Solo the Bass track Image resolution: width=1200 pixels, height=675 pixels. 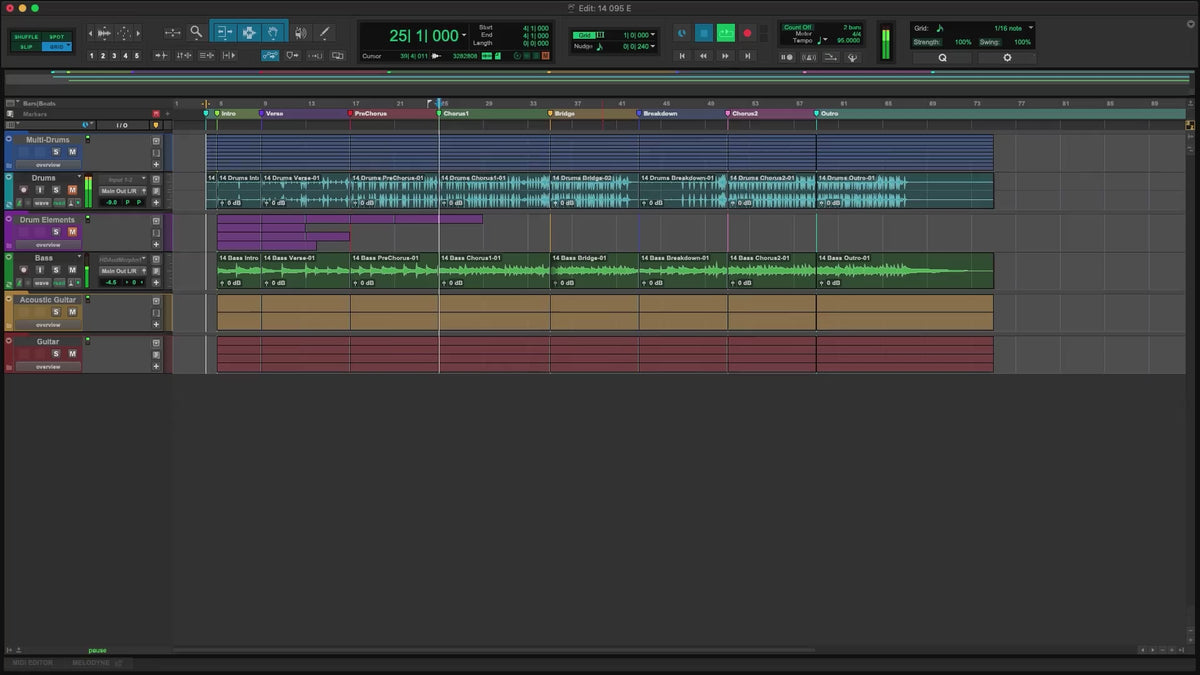coord(56,270)
